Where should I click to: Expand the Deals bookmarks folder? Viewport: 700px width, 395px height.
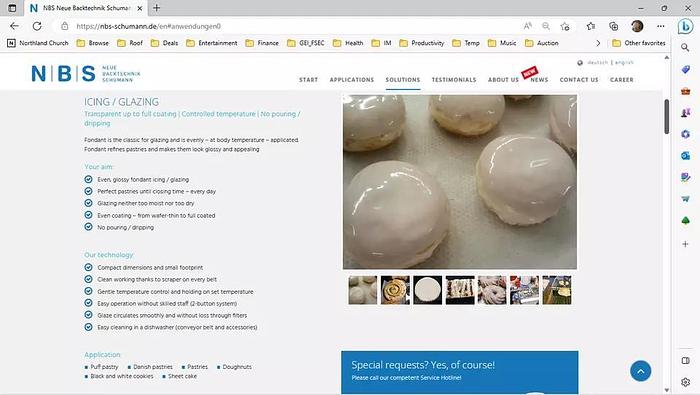tap(164, 43)
